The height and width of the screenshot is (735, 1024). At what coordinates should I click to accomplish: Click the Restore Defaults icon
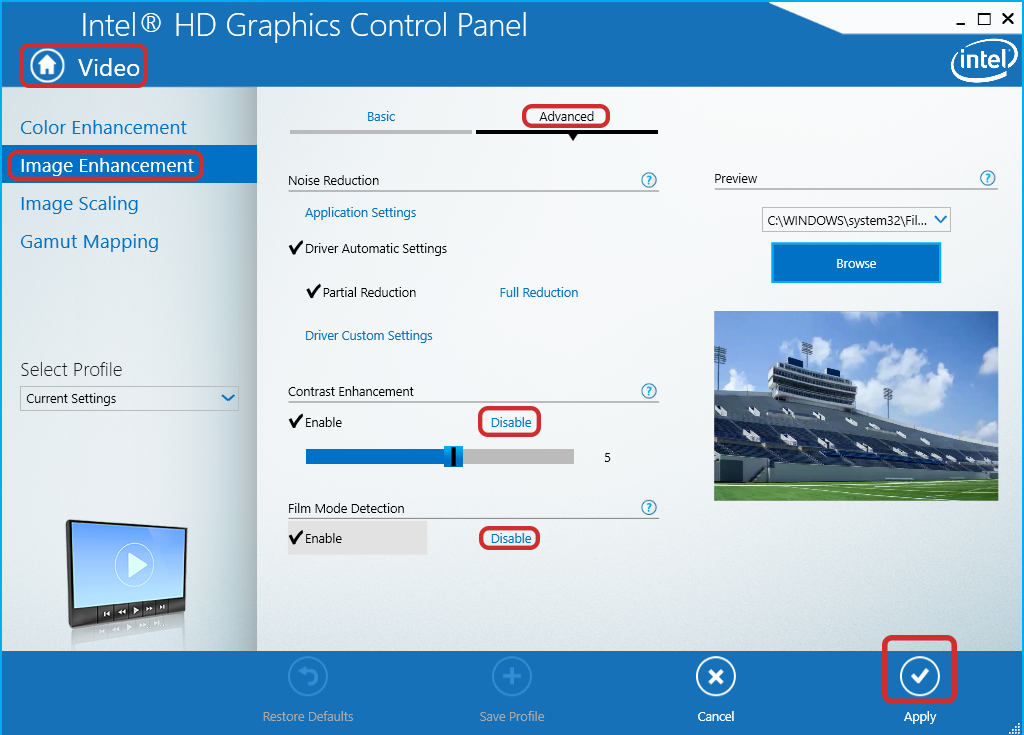click(308, 677)
